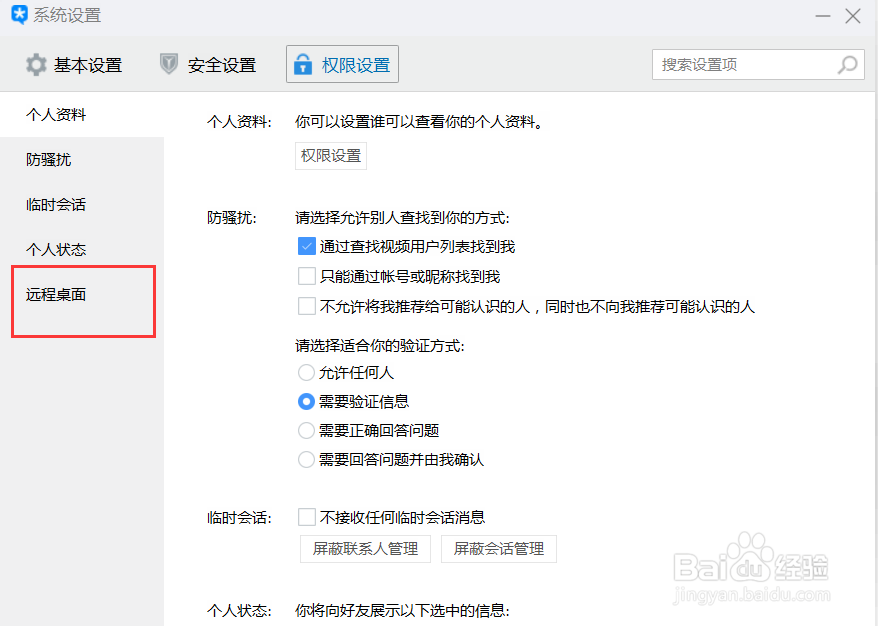Choose 需要回答问题并由我确认
Screen dimensions: 878x626
click(306, 459)
